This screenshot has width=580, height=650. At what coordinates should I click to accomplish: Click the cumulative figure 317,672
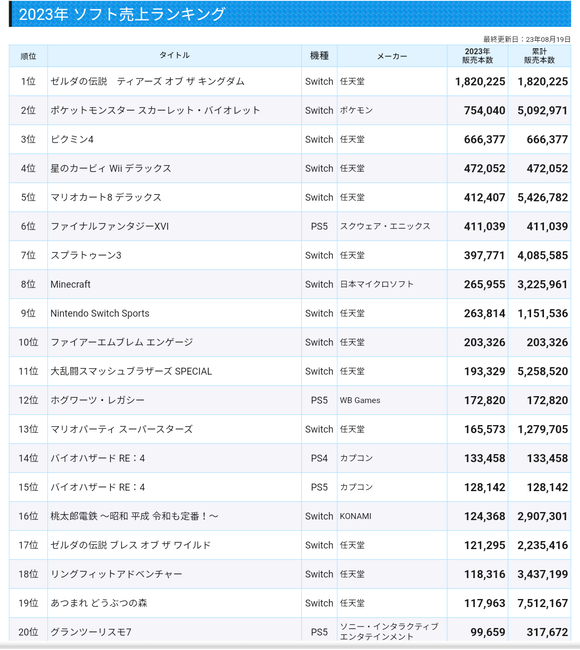(x=547, y=633)
